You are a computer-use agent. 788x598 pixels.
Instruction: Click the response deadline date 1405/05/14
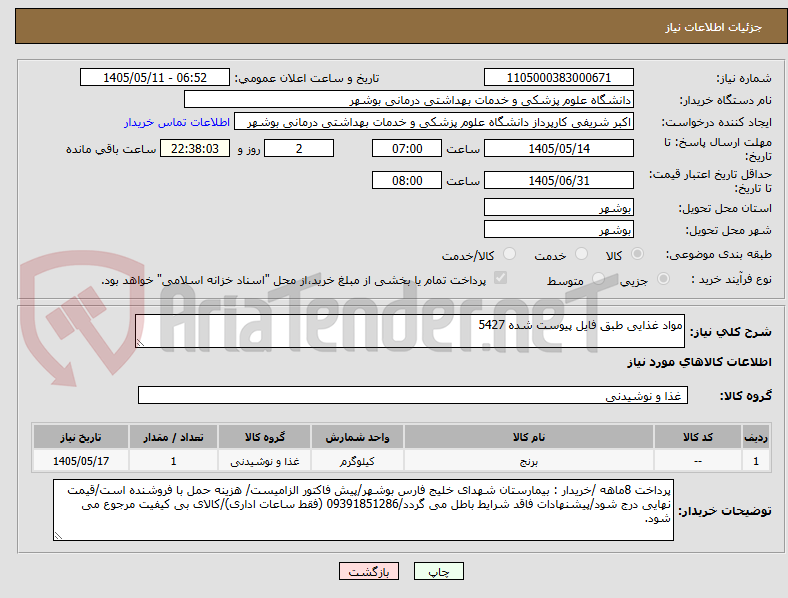558,148
